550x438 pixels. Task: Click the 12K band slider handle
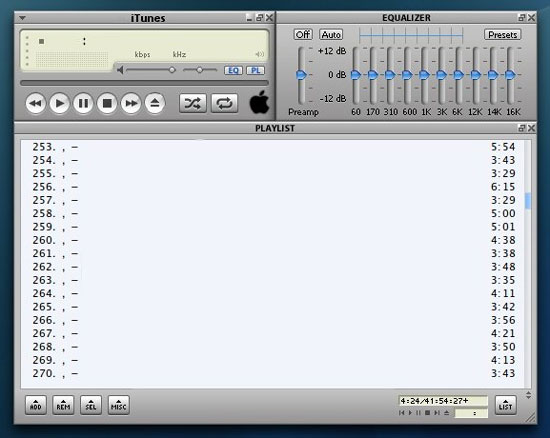coord(476,74)
